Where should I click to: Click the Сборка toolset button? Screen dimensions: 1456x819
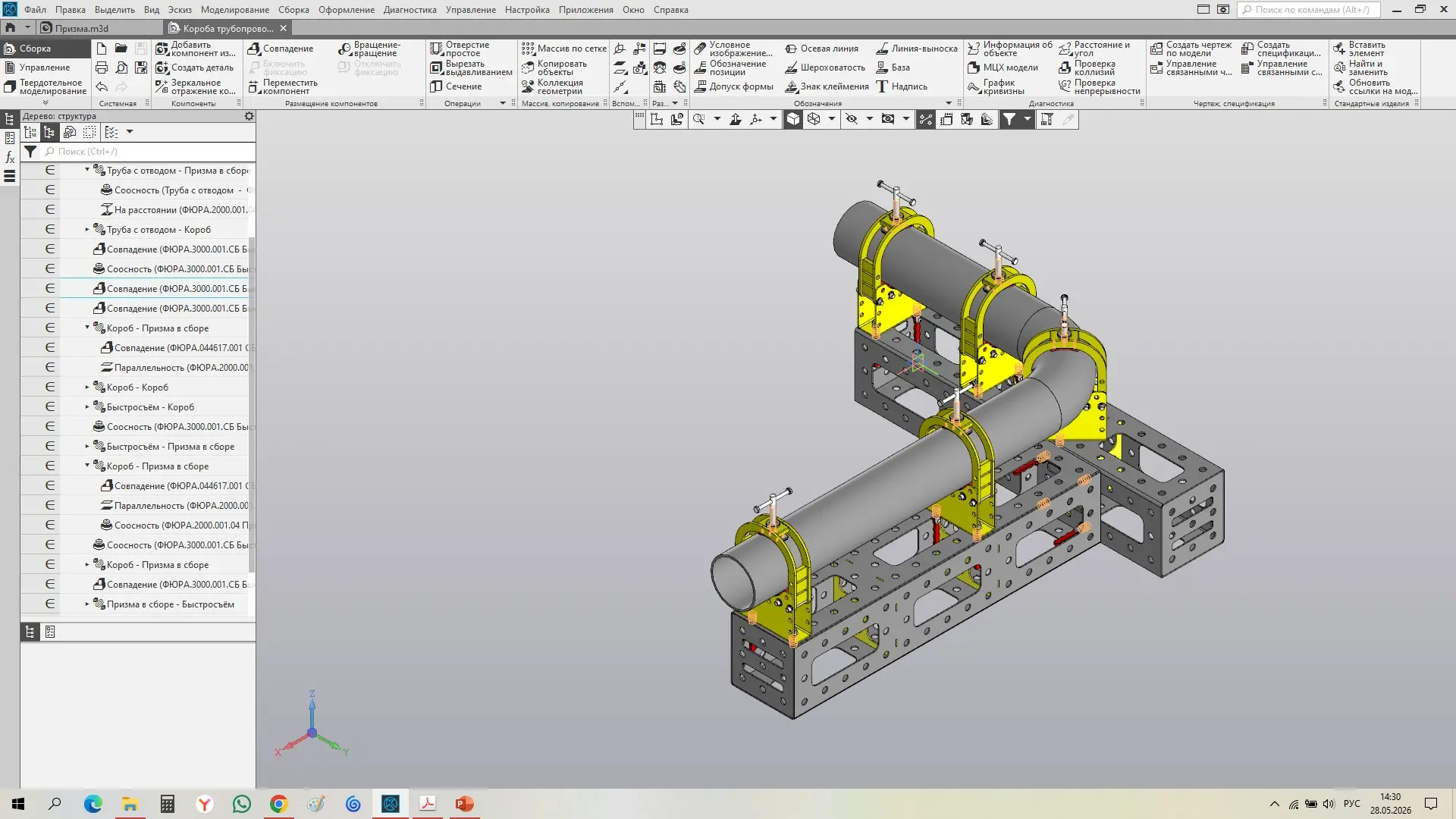(x=45, y=49)
